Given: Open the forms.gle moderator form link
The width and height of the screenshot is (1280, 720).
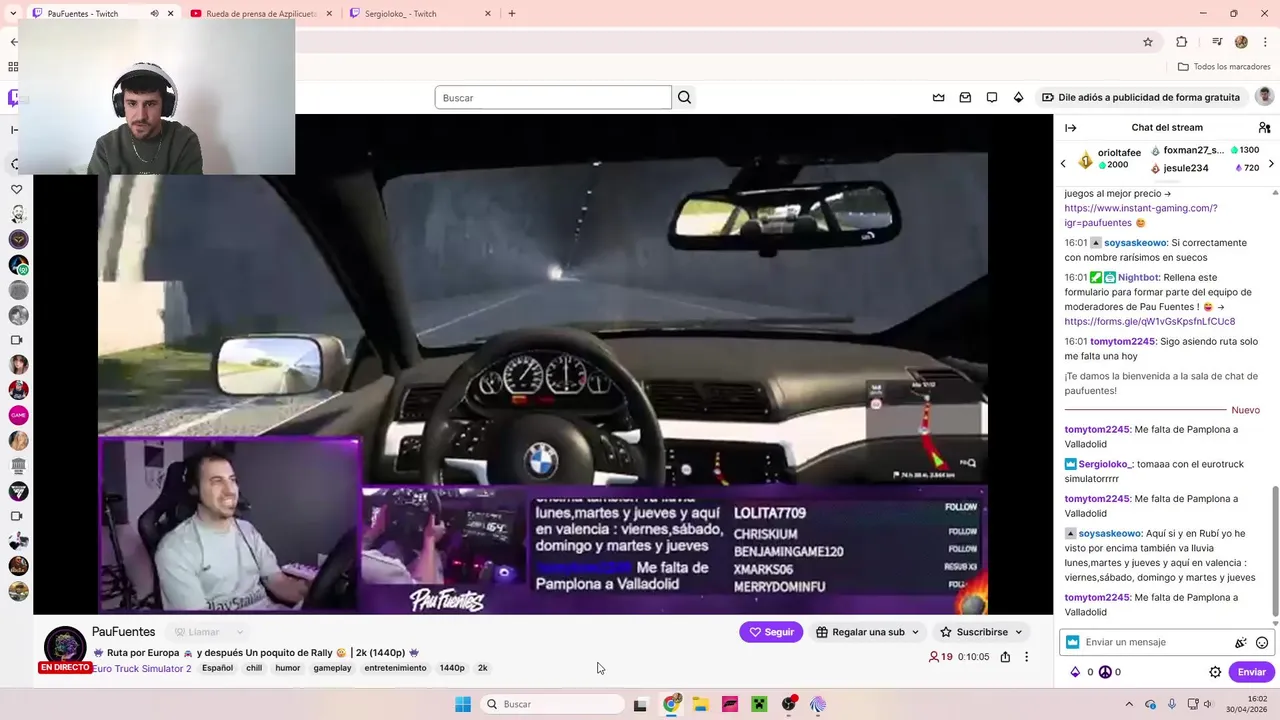Looking at the screenshot, I should pos(1149,322).
